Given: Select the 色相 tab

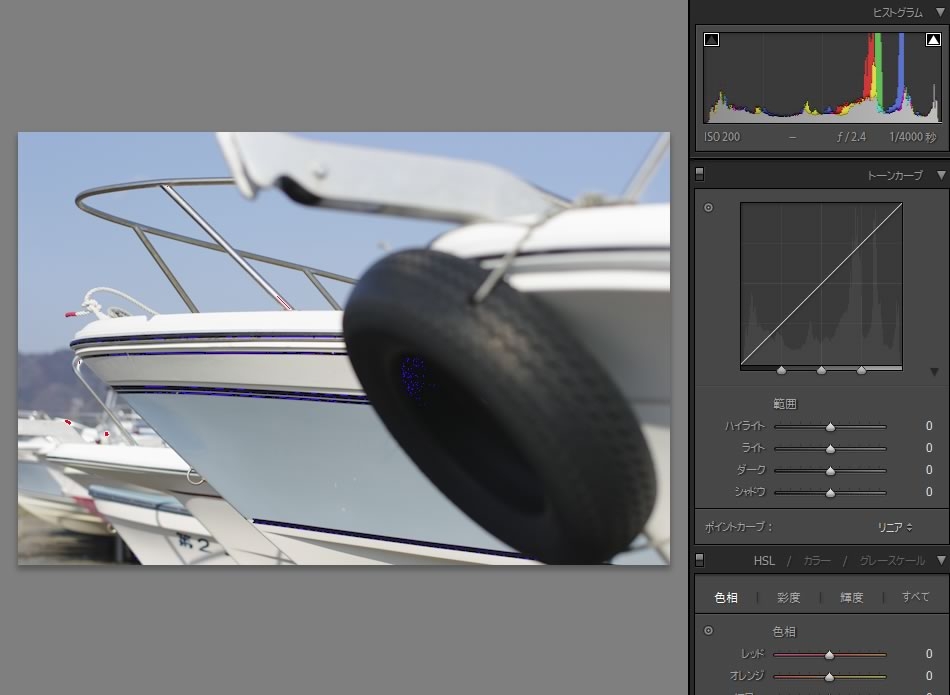Looking at the screenshot, I should pos(726,597).
